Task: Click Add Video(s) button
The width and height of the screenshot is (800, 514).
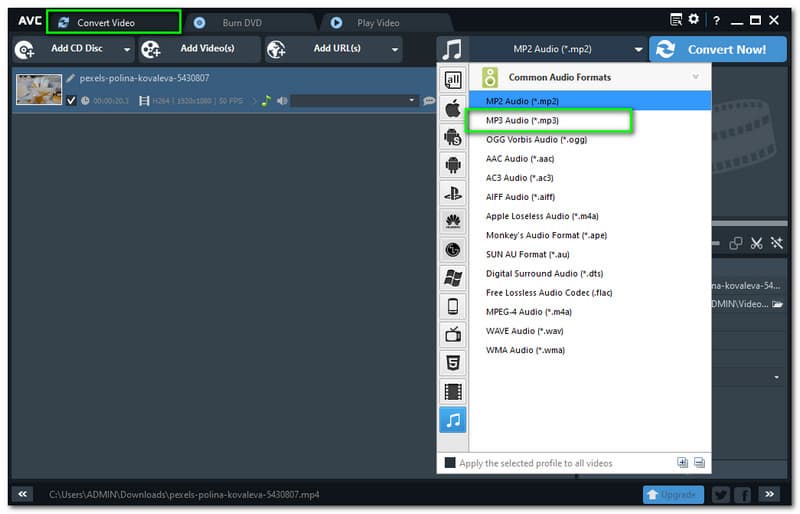Action: pyautogui.click(x=199, y=49)
